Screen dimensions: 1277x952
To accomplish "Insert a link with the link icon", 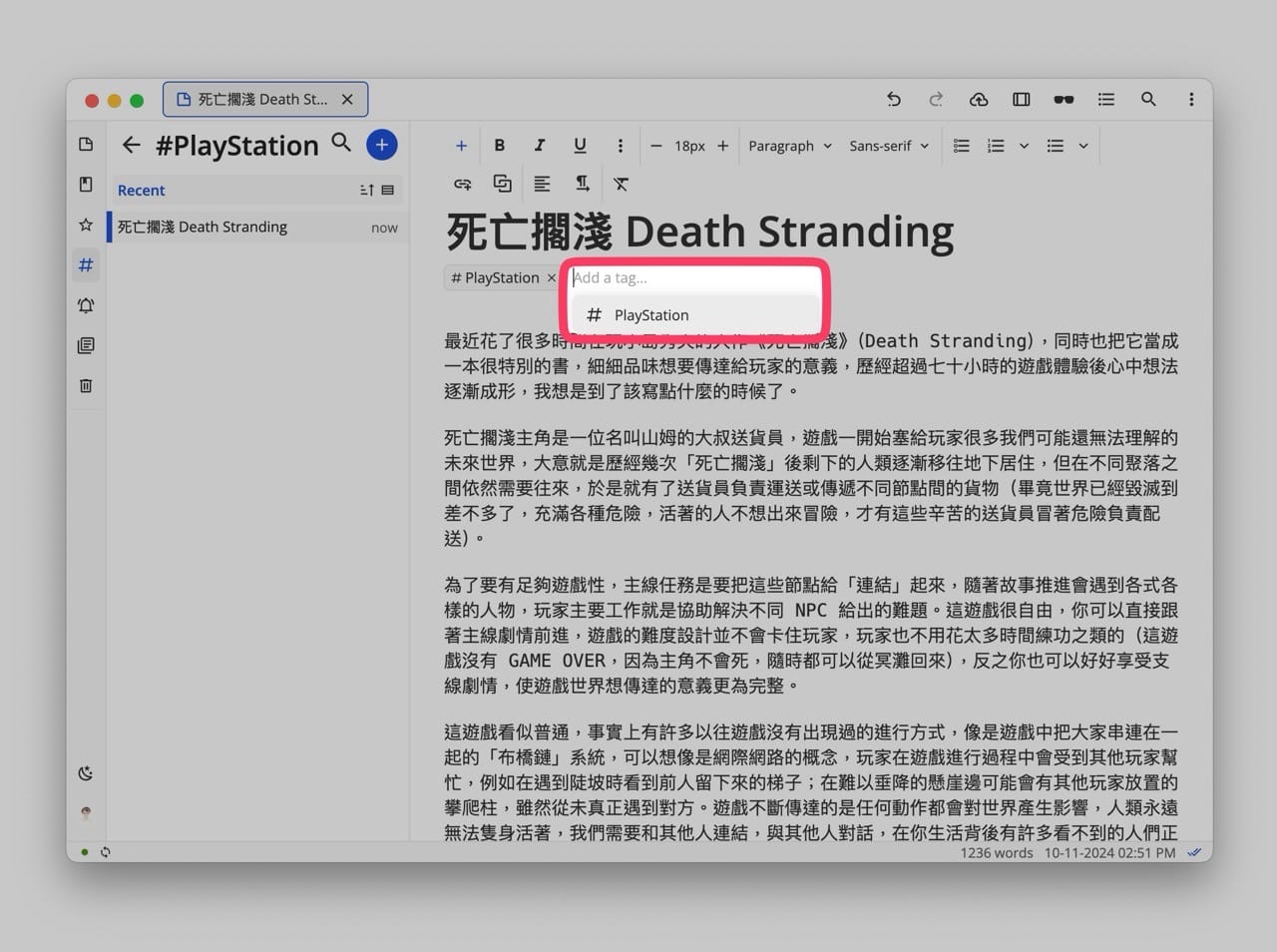I will point(462,184).
